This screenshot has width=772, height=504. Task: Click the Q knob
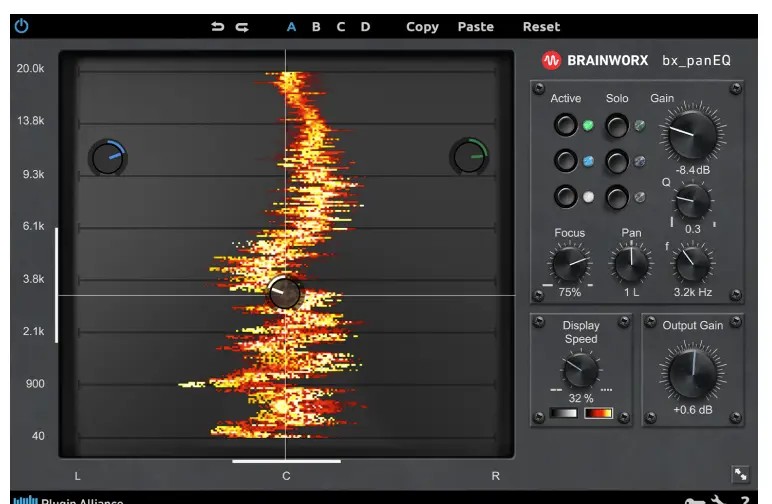click(692, 201)
